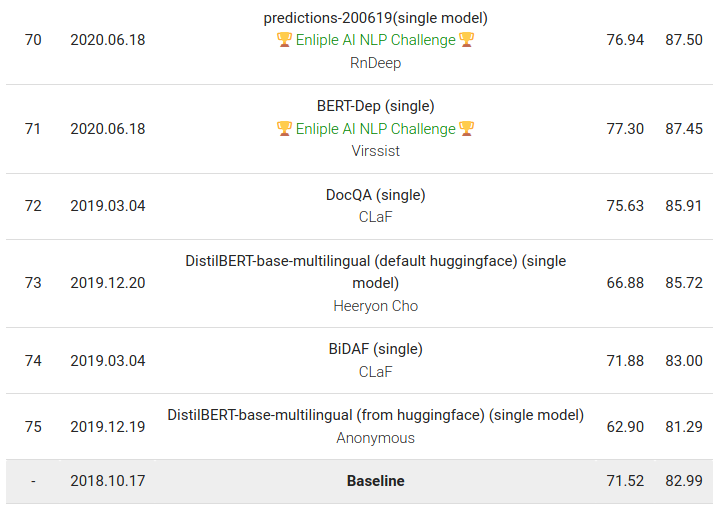Click right trophy icon in Virssist row
The width and height of the screenshot is (725, 532).
coord(467,128)
